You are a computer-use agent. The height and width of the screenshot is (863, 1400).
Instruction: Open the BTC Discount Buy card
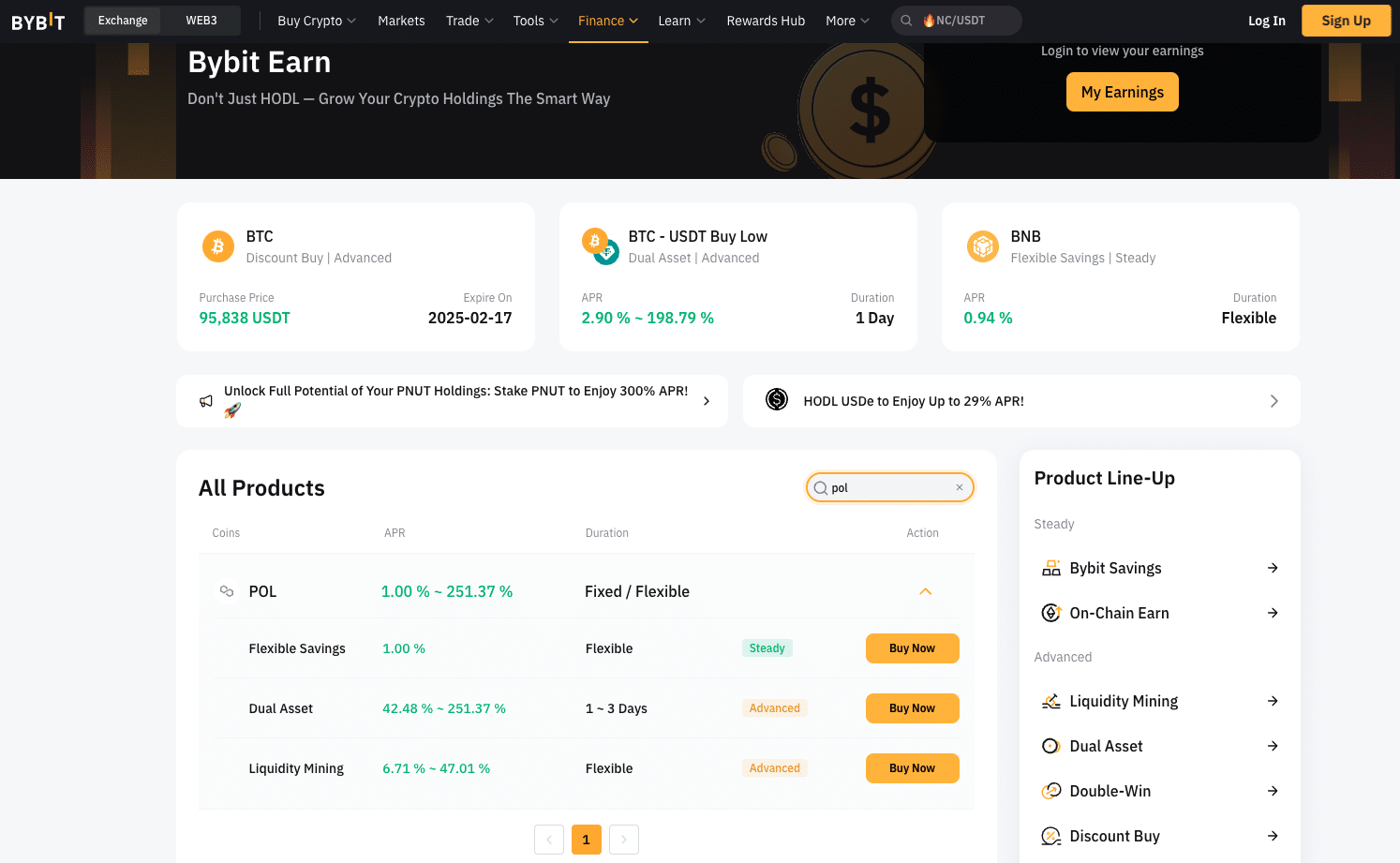[x=356, y=277]
